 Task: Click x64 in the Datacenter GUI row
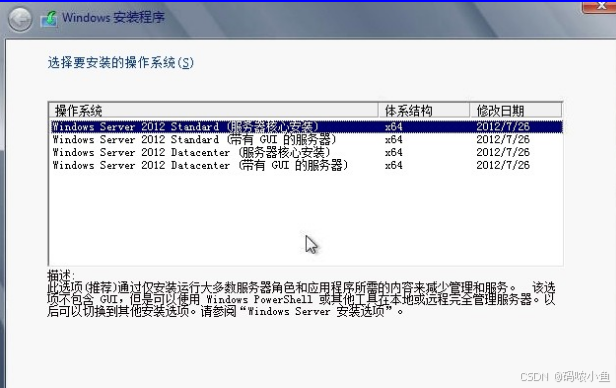pos(394,165)
